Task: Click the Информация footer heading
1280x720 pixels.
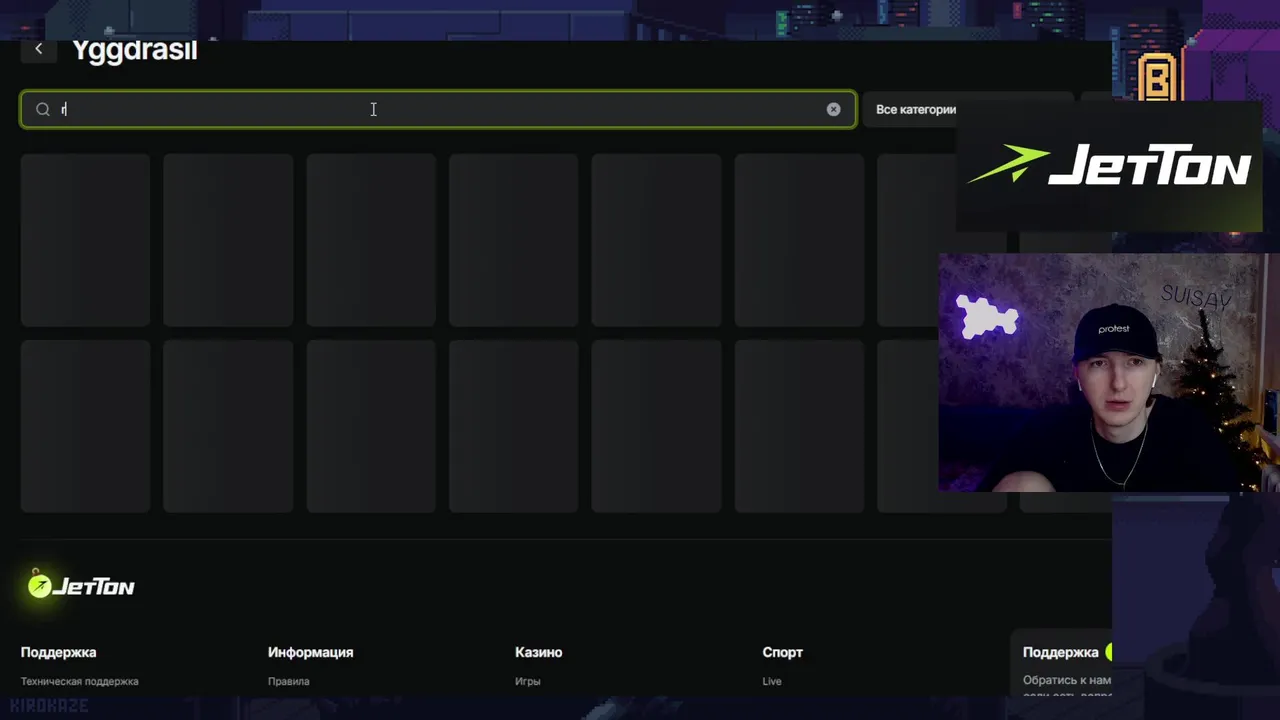Action: (x=310, y=652)
